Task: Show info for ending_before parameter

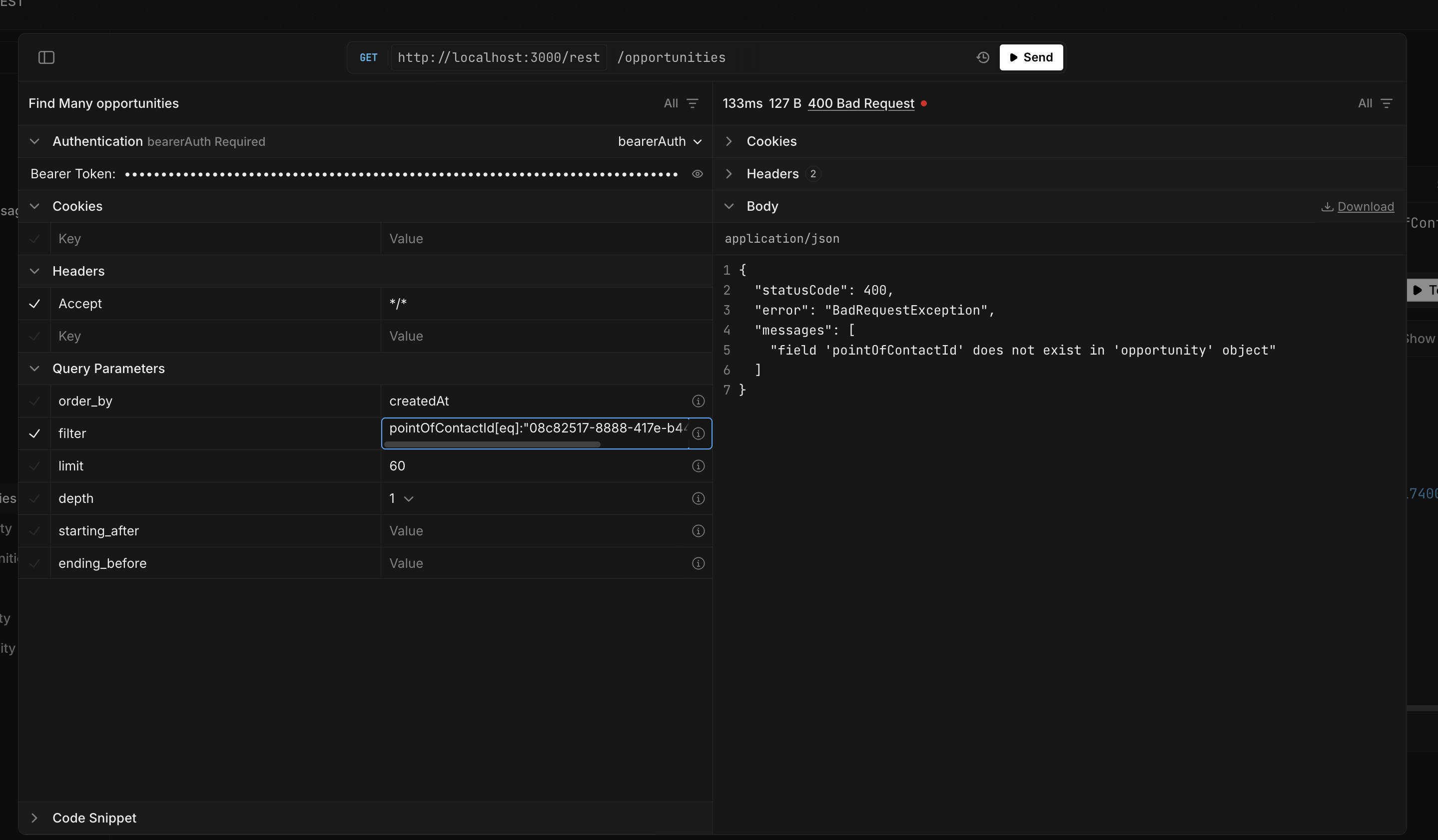Action: coord(698,564)
